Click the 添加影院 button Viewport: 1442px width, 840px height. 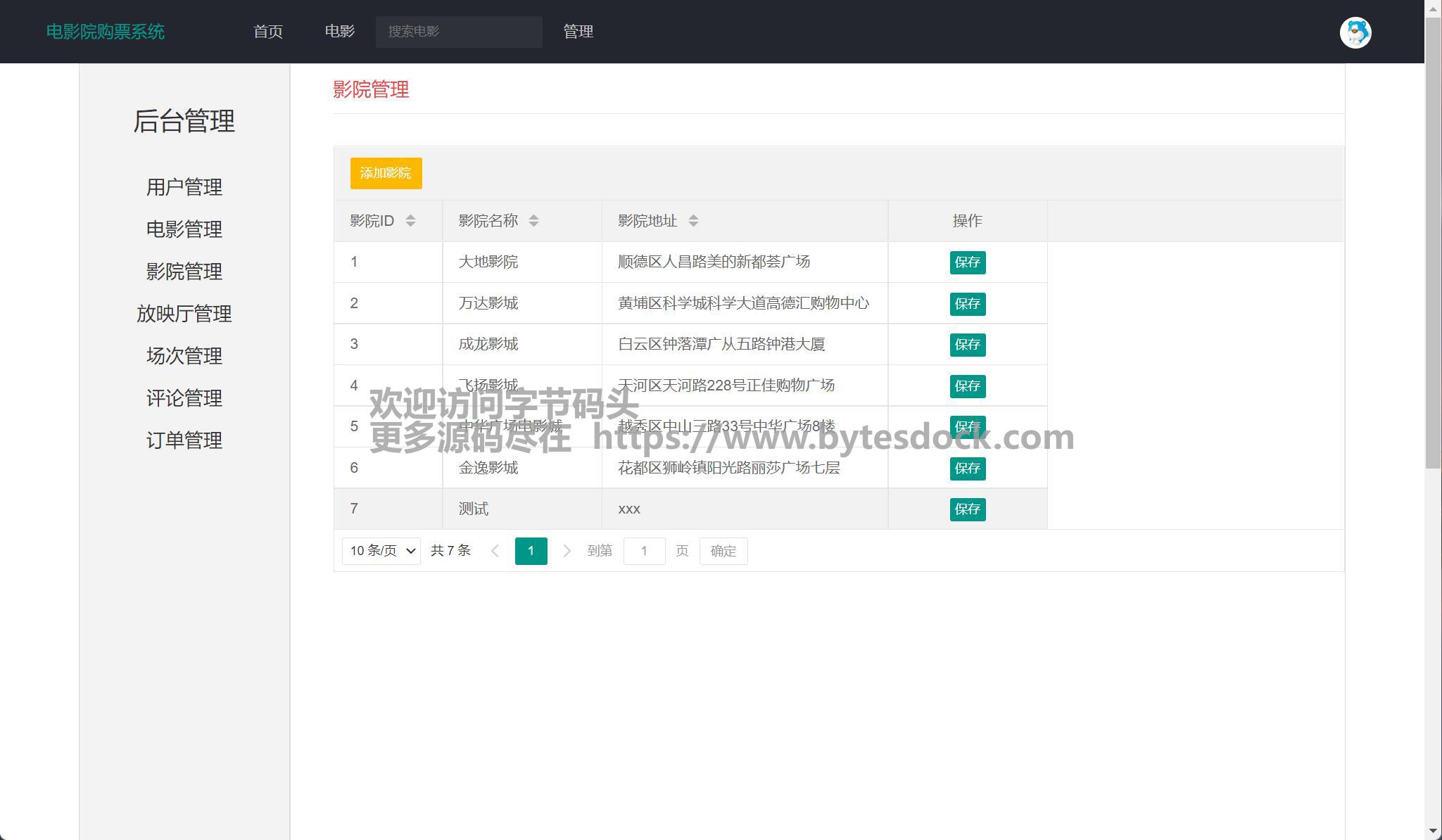click(x=386, y=173)
